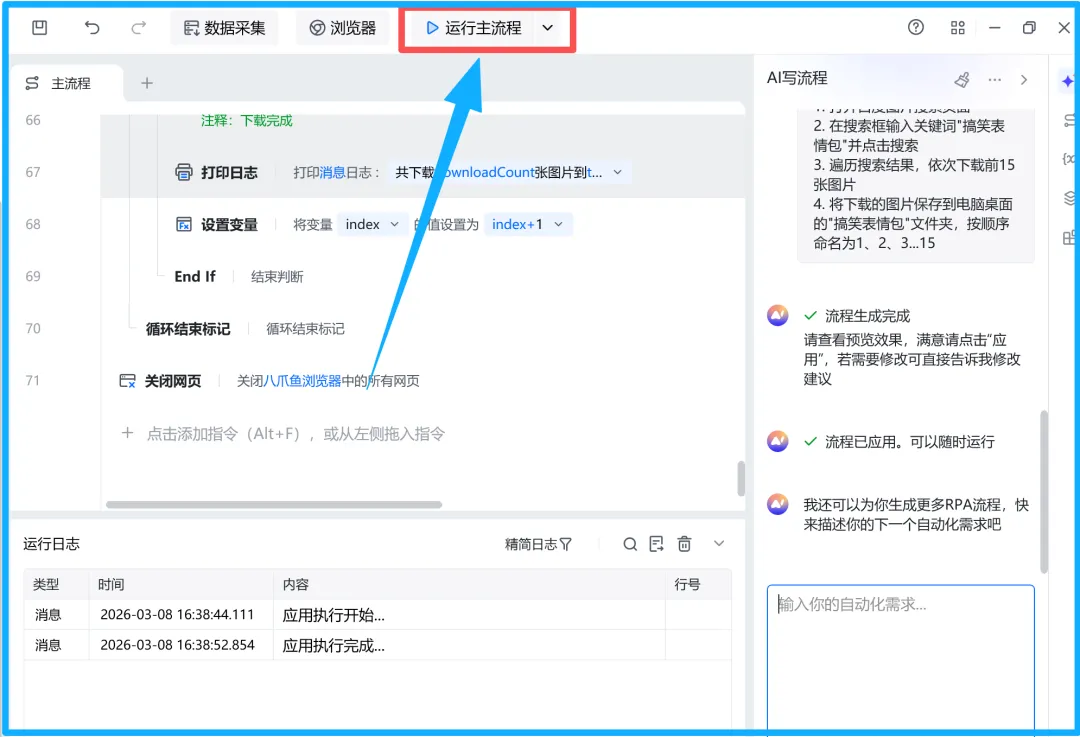Select the 关闭网页 command icon
This screenshot has width=1080, height=737.
coord(127,381)
